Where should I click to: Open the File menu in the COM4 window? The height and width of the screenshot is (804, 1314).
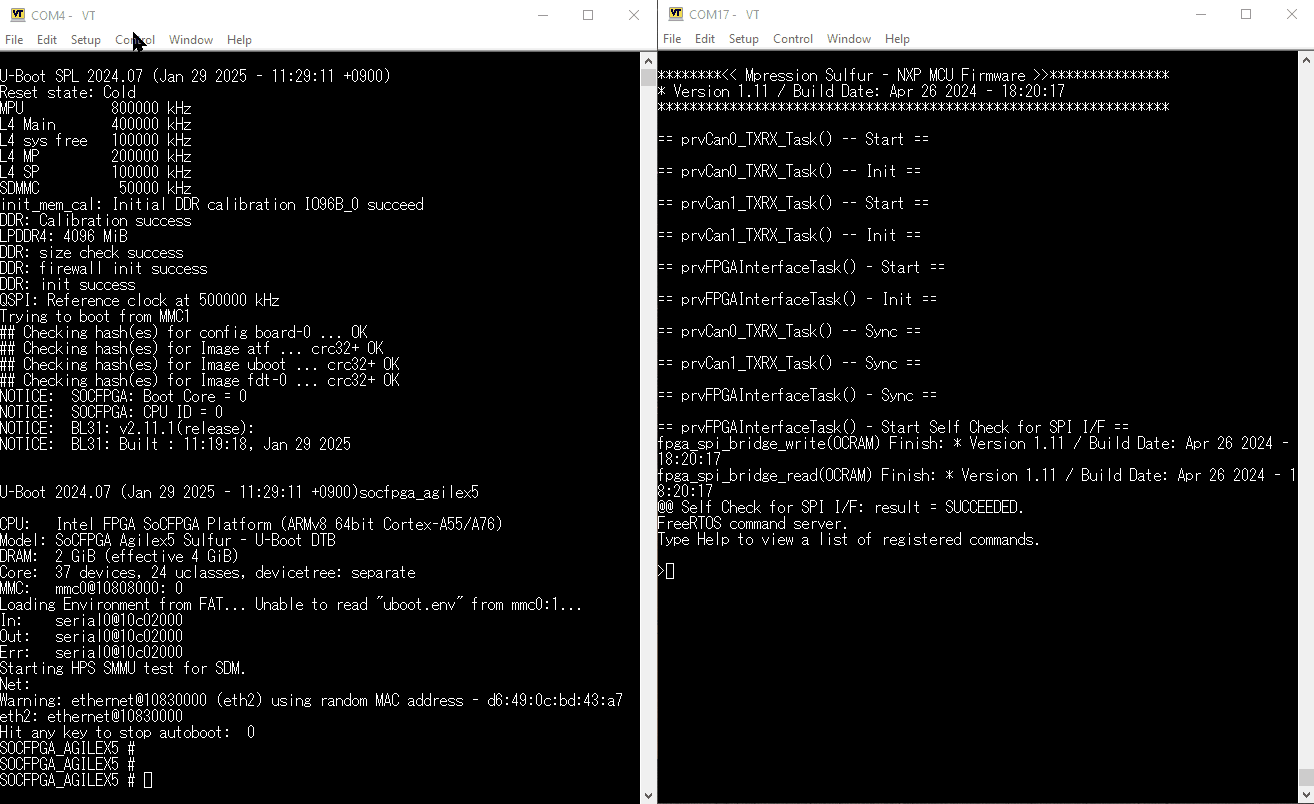(14, 40)
